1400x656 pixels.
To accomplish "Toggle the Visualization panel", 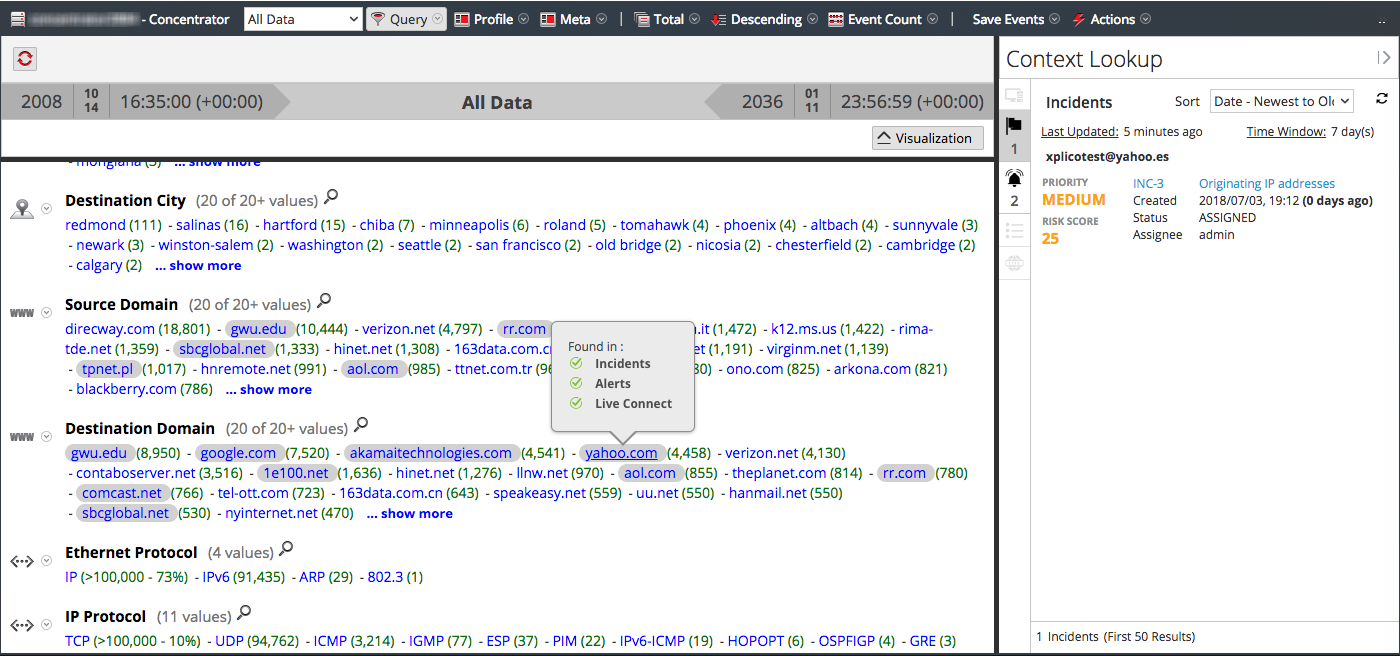I will [x=927, y=138].
